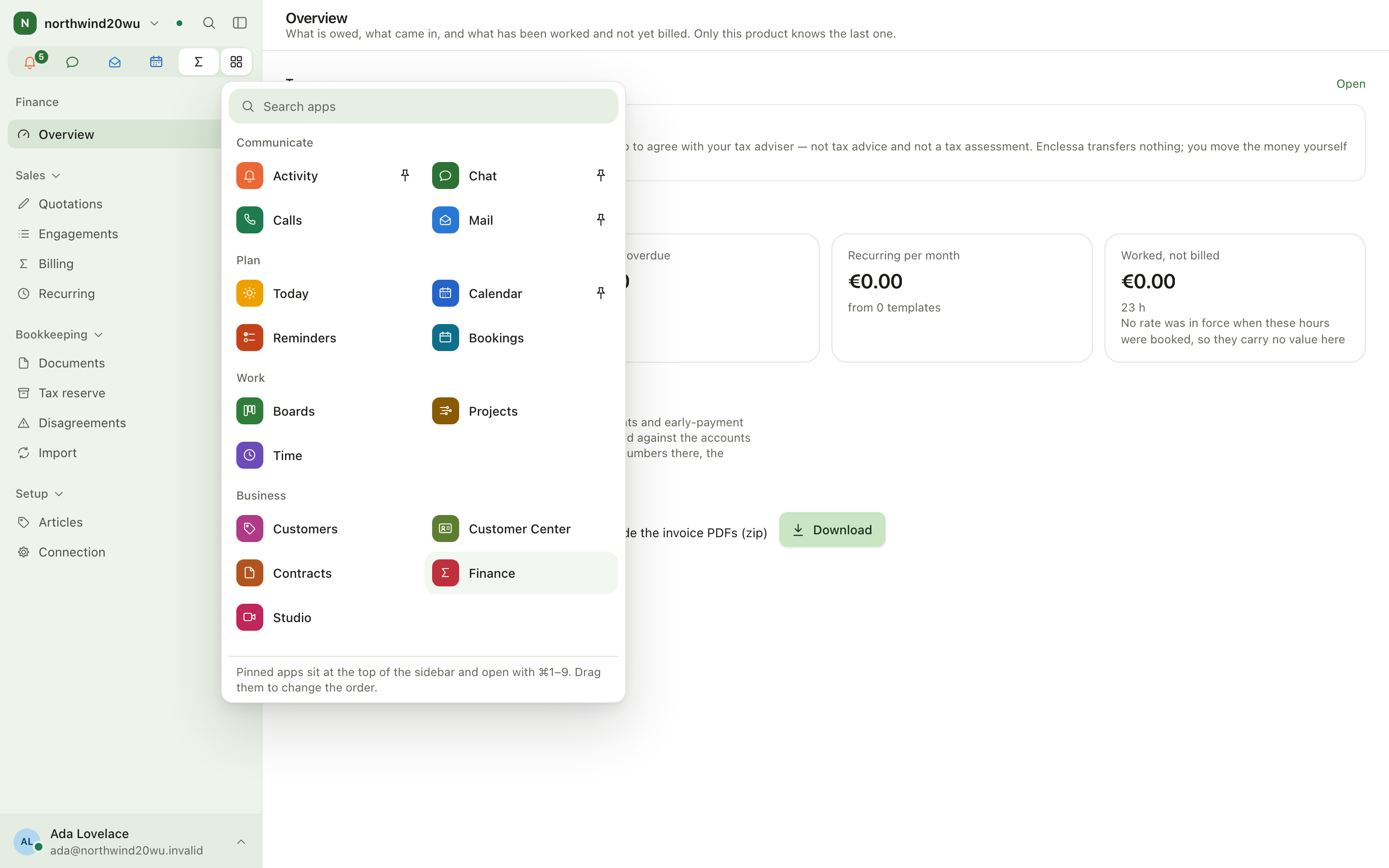Collapse the Bookkeeping section
Viewport: 1389px width, 868px height.
pyautogui.click(x=58, y=334)
